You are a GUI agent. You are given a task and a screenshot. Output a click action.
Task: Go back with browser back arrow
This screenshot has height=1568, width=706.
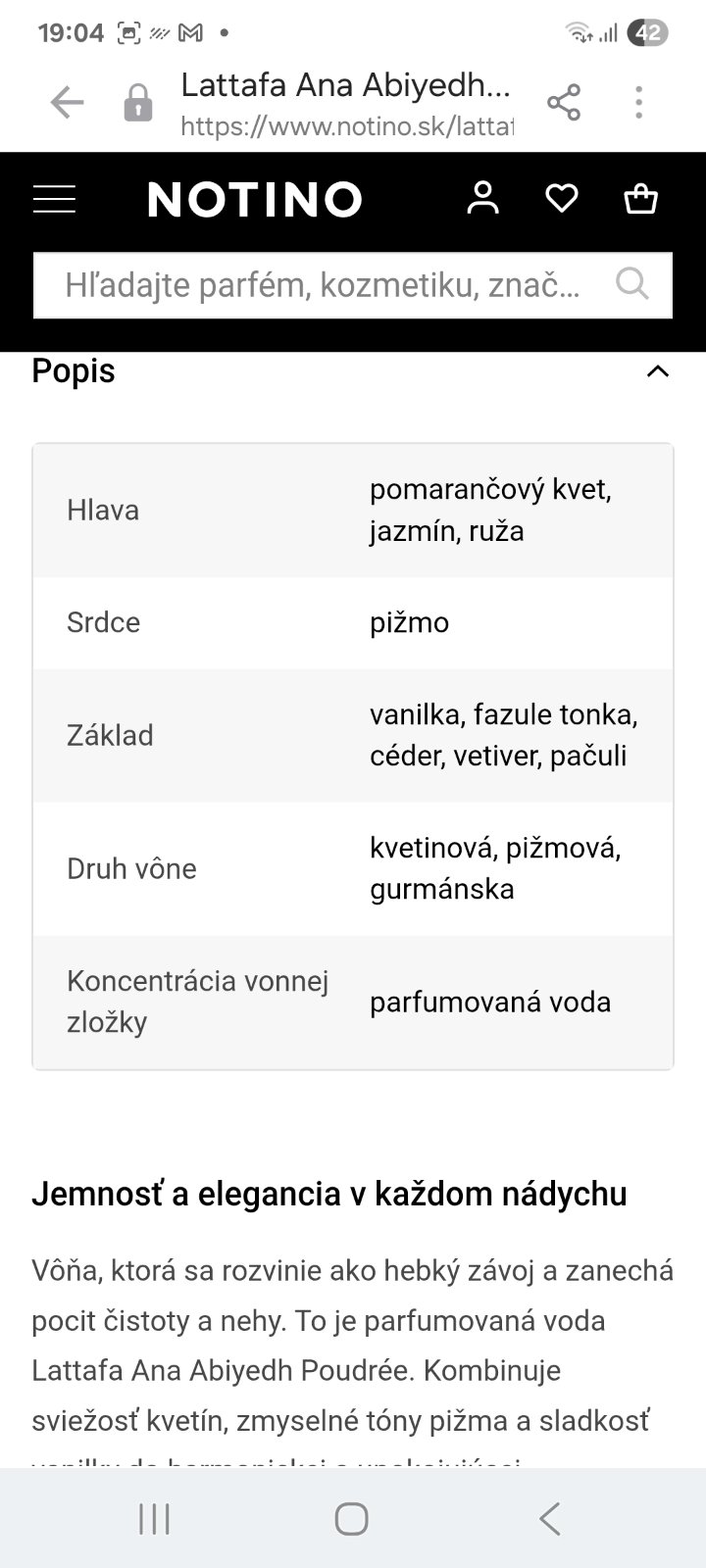(67, 102)
